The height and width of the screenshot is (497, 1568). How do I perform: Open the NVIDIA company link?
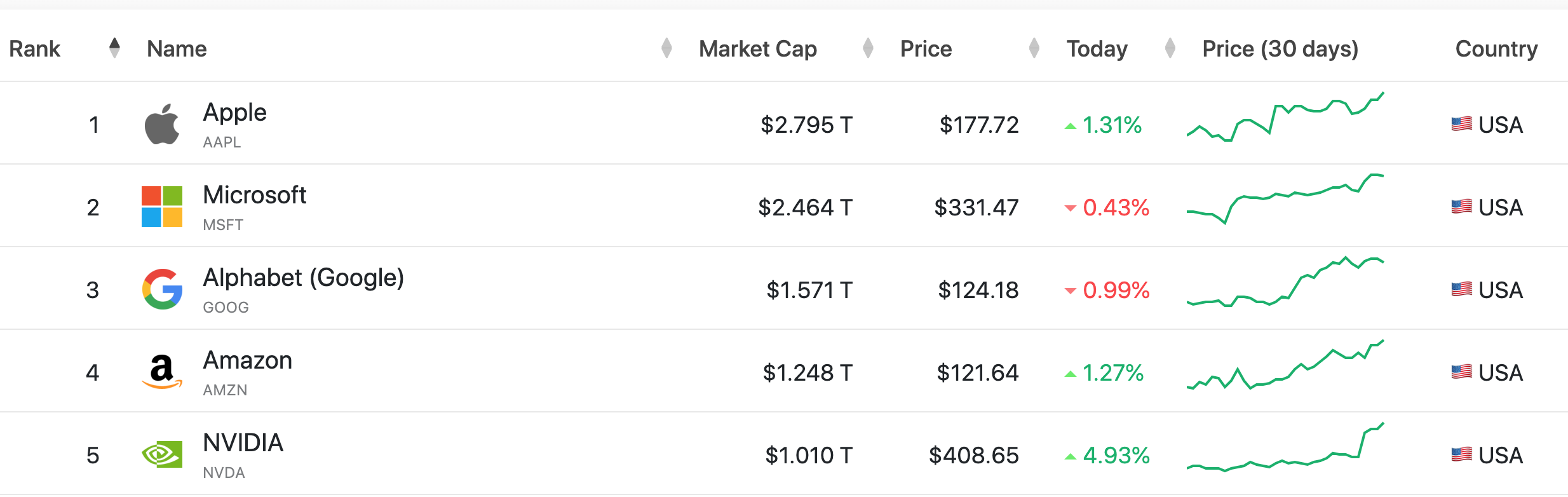tap(243, 443)
